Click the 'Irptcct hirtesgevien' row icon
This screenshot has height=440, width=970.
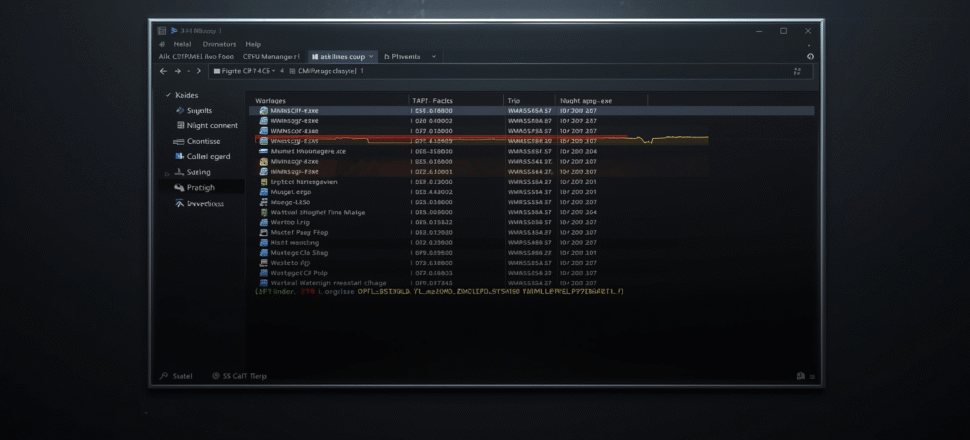click(x=264, y=182)
